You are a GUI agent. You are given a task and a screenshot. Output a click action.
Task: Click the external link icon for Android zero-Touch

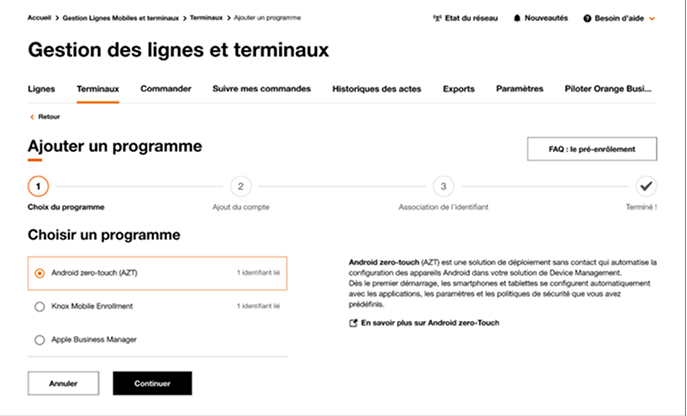(353, 323)
